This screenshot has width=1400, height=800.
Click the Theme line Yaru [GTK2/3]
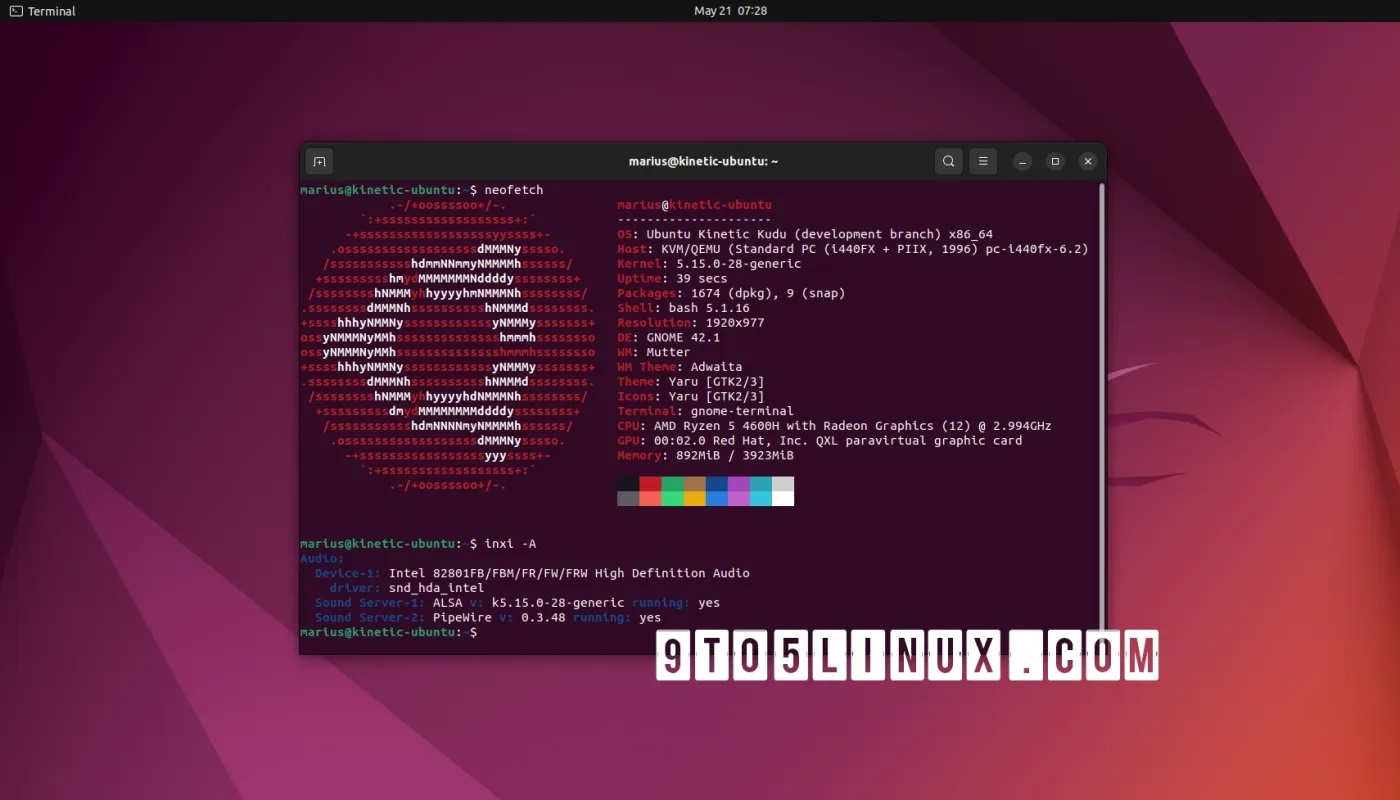tap(690, 382)
